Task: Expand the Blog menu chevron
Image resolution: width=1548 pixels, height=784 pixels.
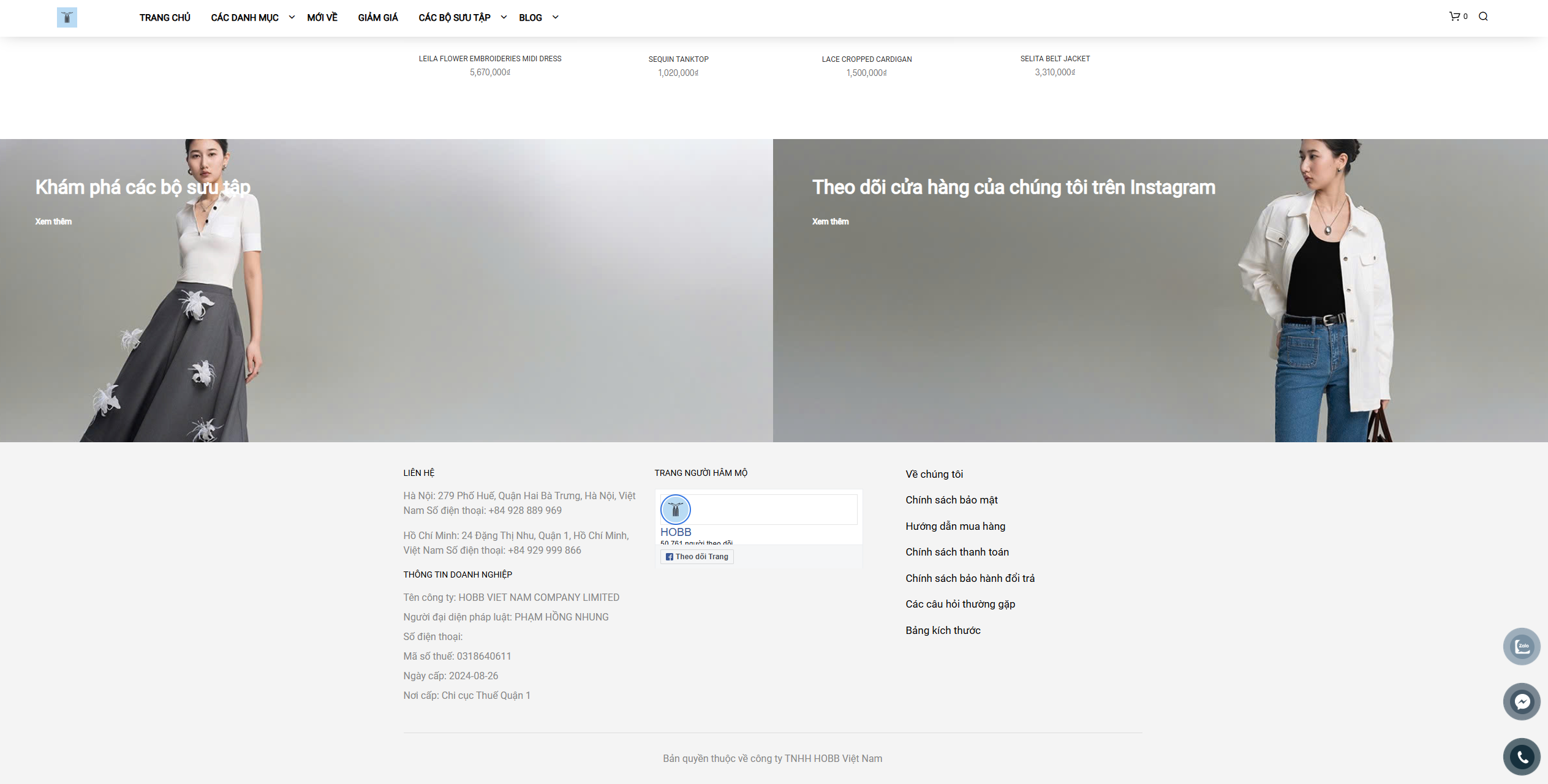Action: click(x=555, y=17)
